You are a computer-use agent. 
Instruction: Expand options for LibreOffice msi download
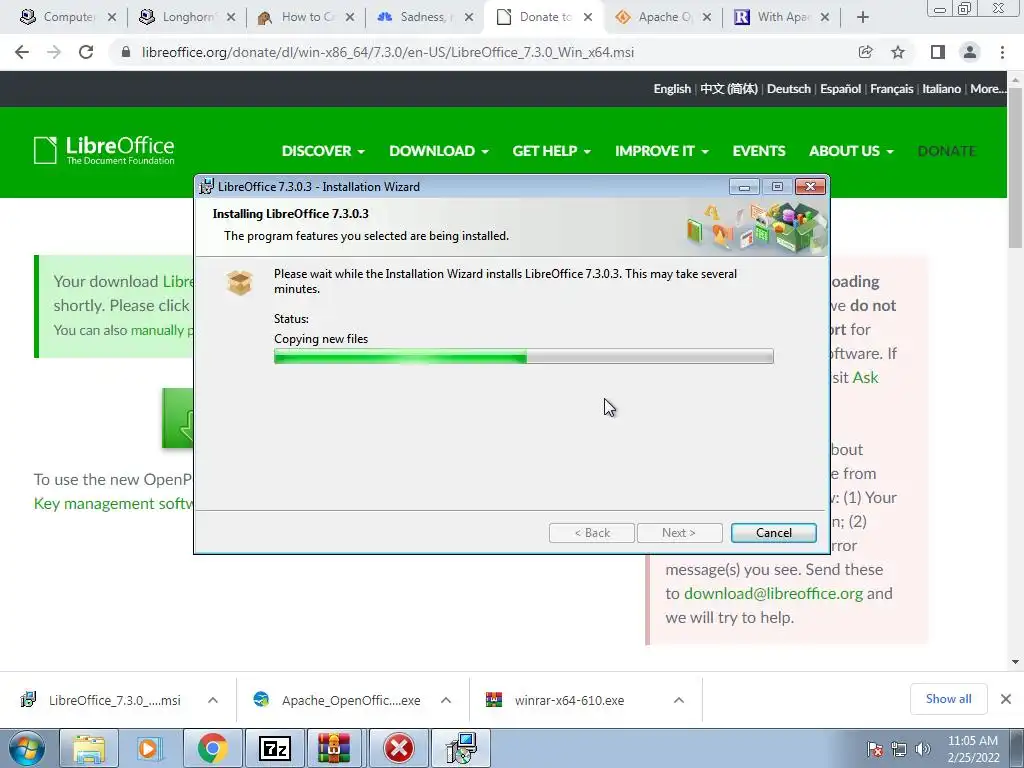click(x=213, y=700)
